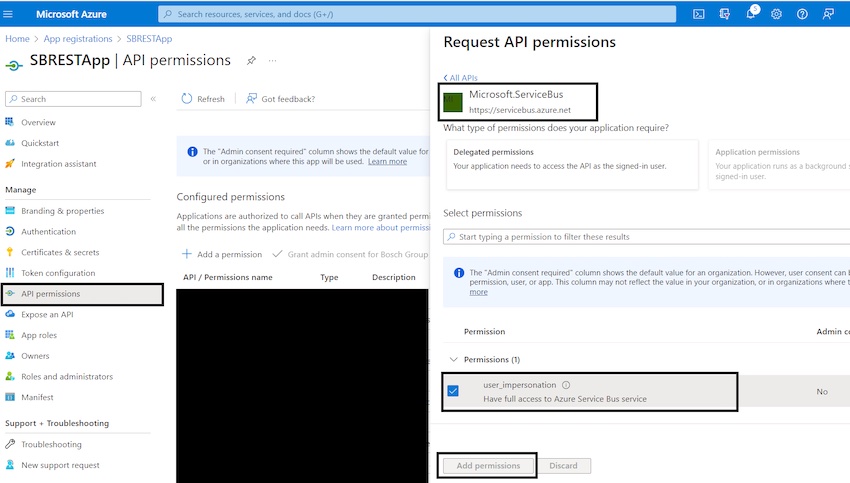Open Owners in the sidebar
Screen dimensions: 850x483
click(35, 356)
